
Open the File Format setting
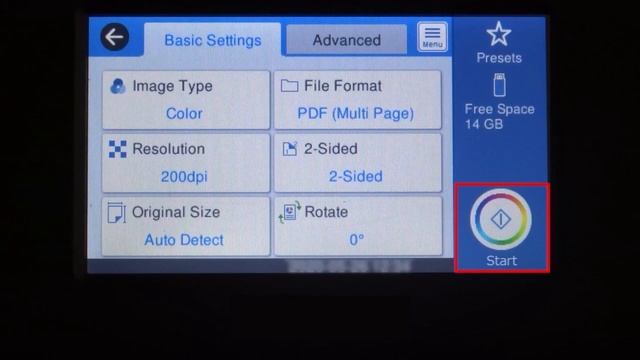[358, 100]
